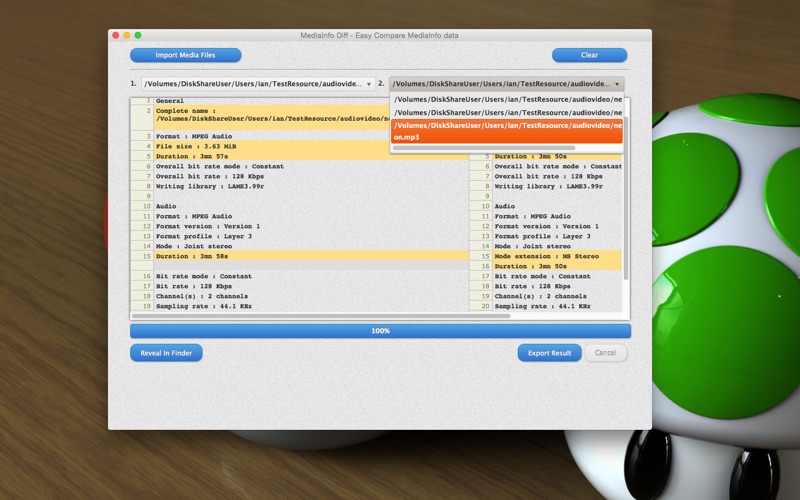Click the right pane vertical scrollbar
Viewport: 800px width, 500px height.
(627, 200)
